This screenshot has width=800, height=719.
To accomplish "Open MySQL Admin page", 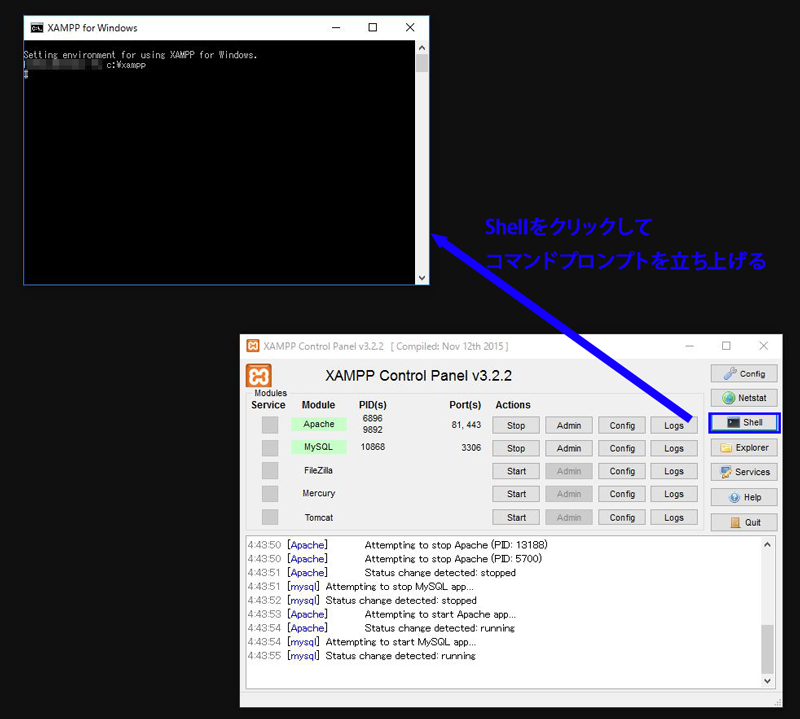I will tap(569, 449).
